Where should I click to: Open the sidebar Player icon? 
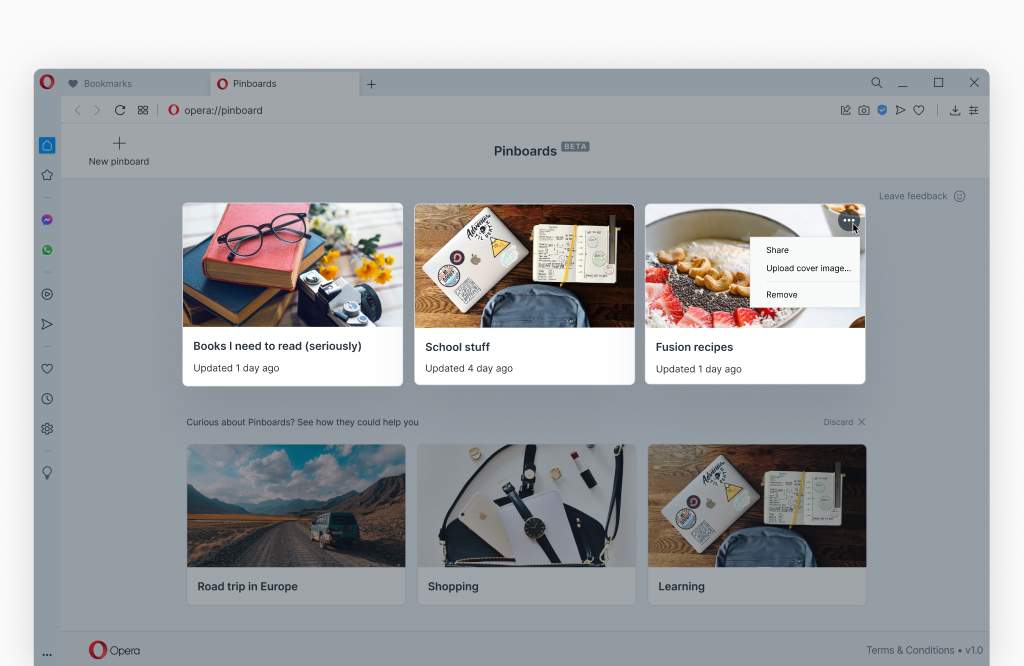(x=47, y=294)
